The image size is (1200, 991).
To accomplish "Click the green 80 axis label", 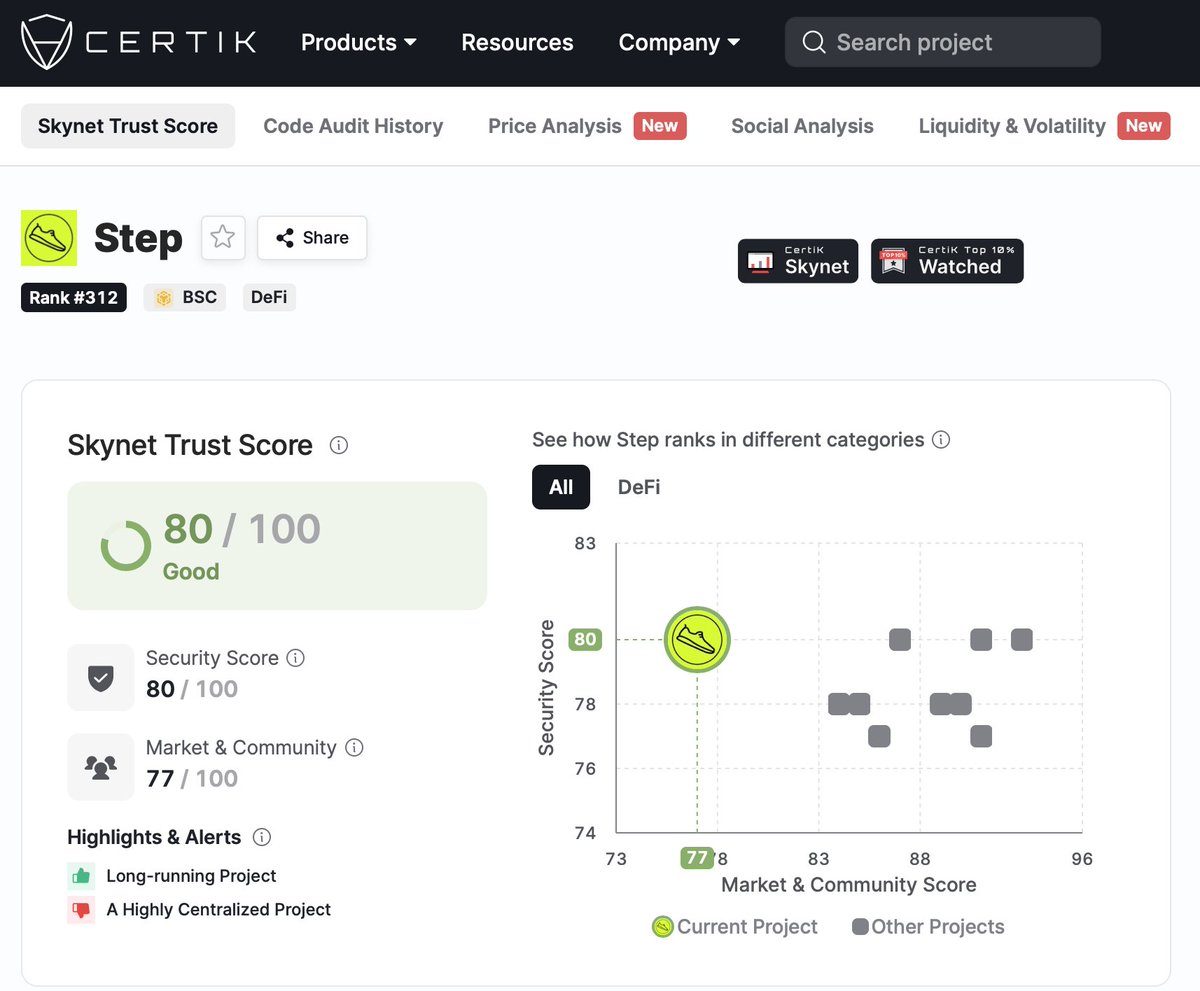I will tap(585, 639).
